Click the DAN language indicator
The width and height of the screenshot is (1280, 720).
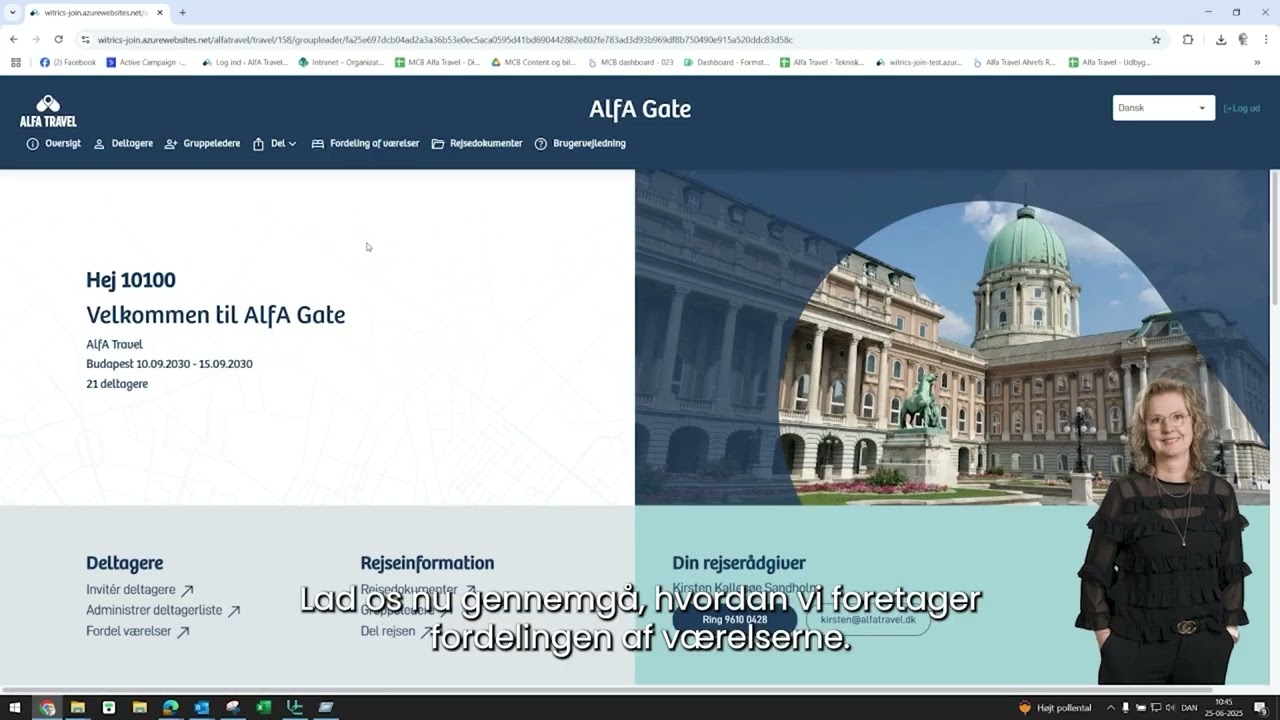1189,708
